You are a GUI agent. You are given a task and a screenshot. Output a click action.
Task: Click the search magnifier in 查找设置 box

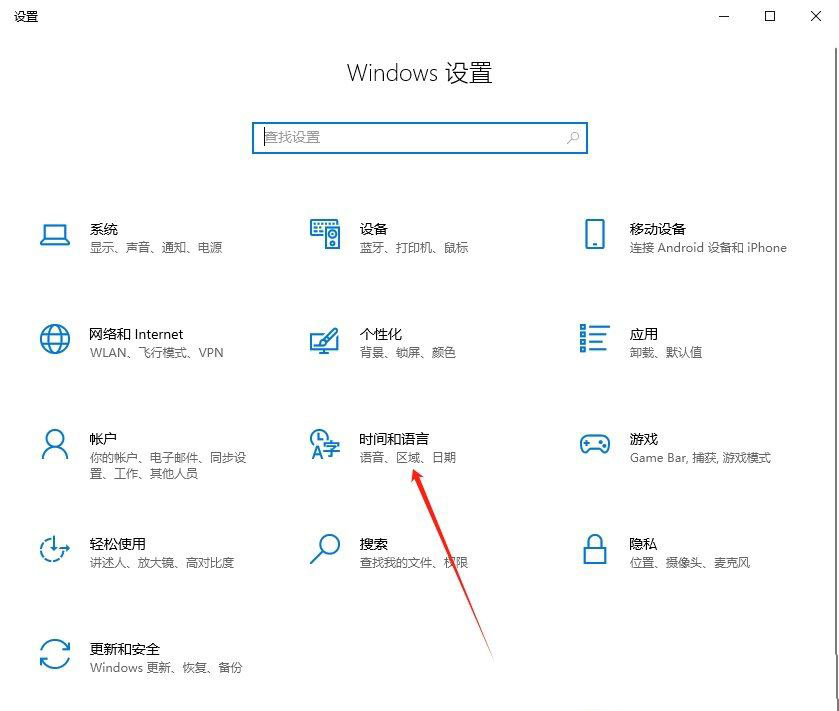[573, 137]
